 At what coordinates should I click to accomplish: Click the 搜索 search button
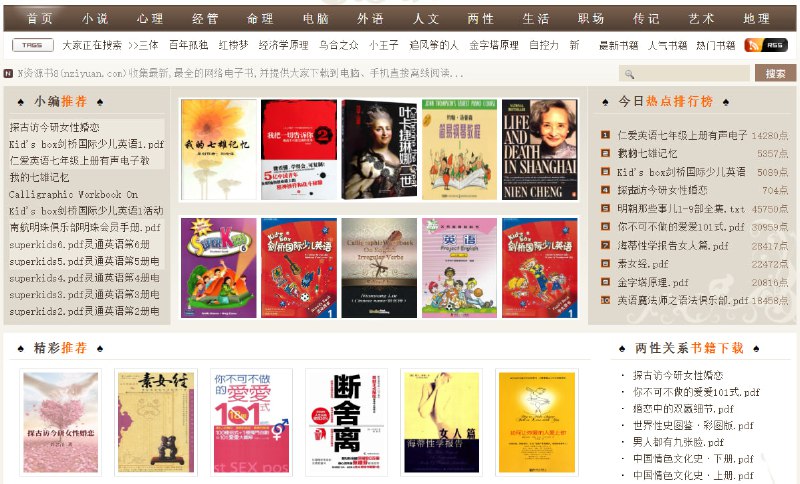coord(775,73)
